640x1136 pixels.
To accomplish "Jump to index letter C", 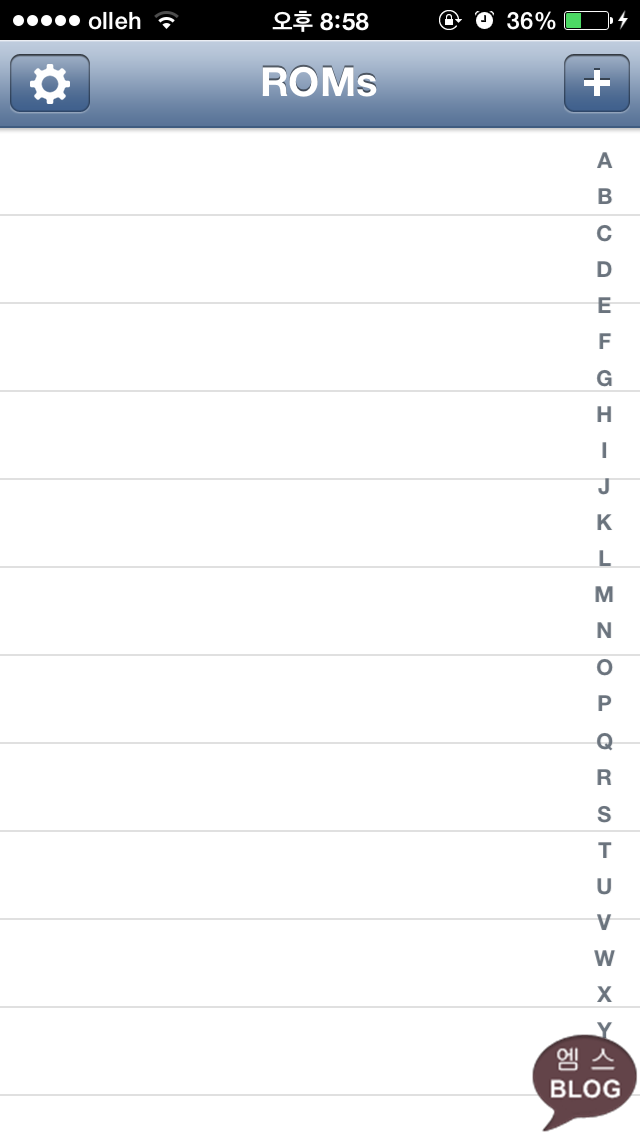I will (604, 233).
